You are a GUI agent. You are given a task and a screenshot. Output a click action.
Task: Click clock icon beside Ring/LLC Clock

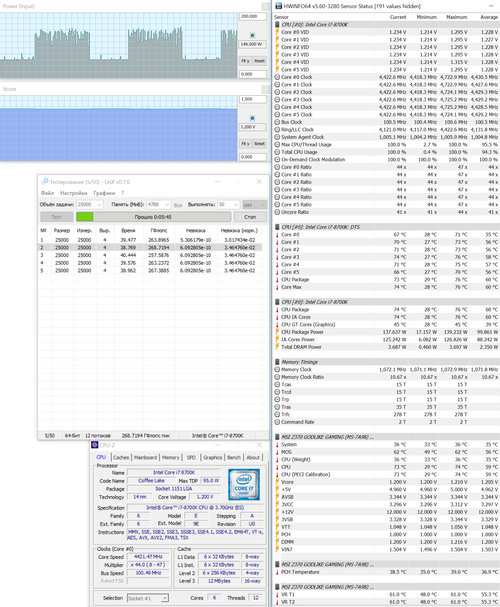[x=277, y=129]
